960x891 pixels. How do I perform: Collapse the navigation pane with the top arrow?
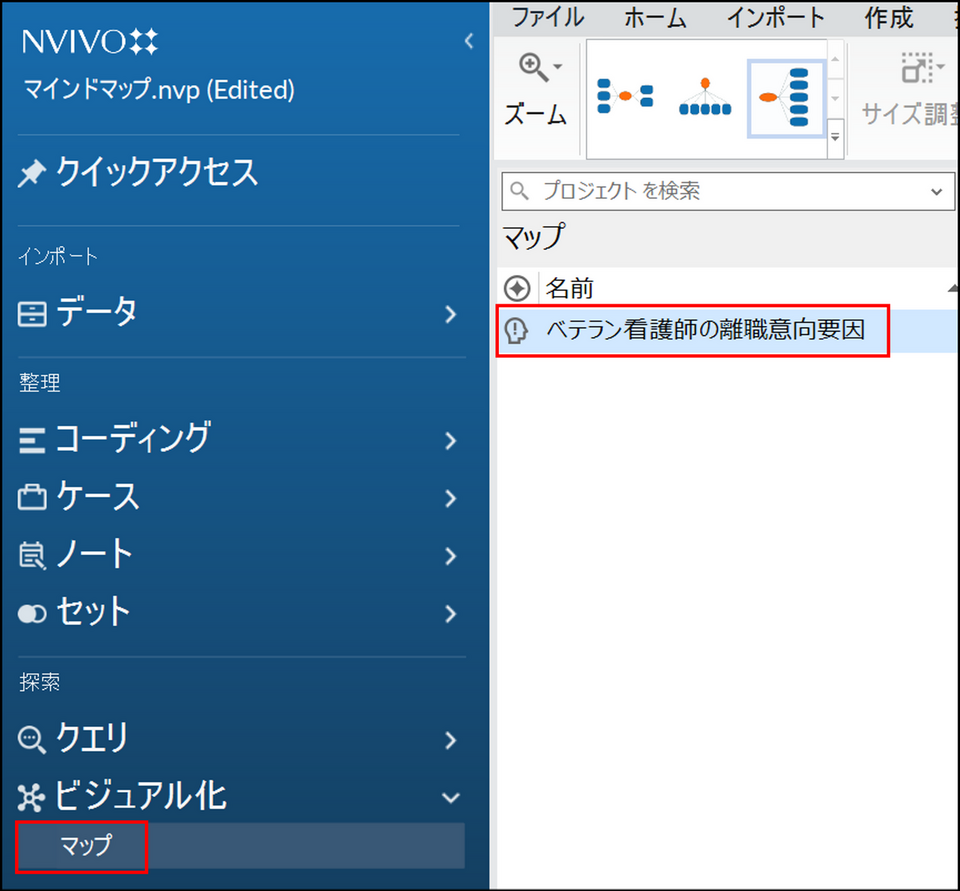(468, 41)
